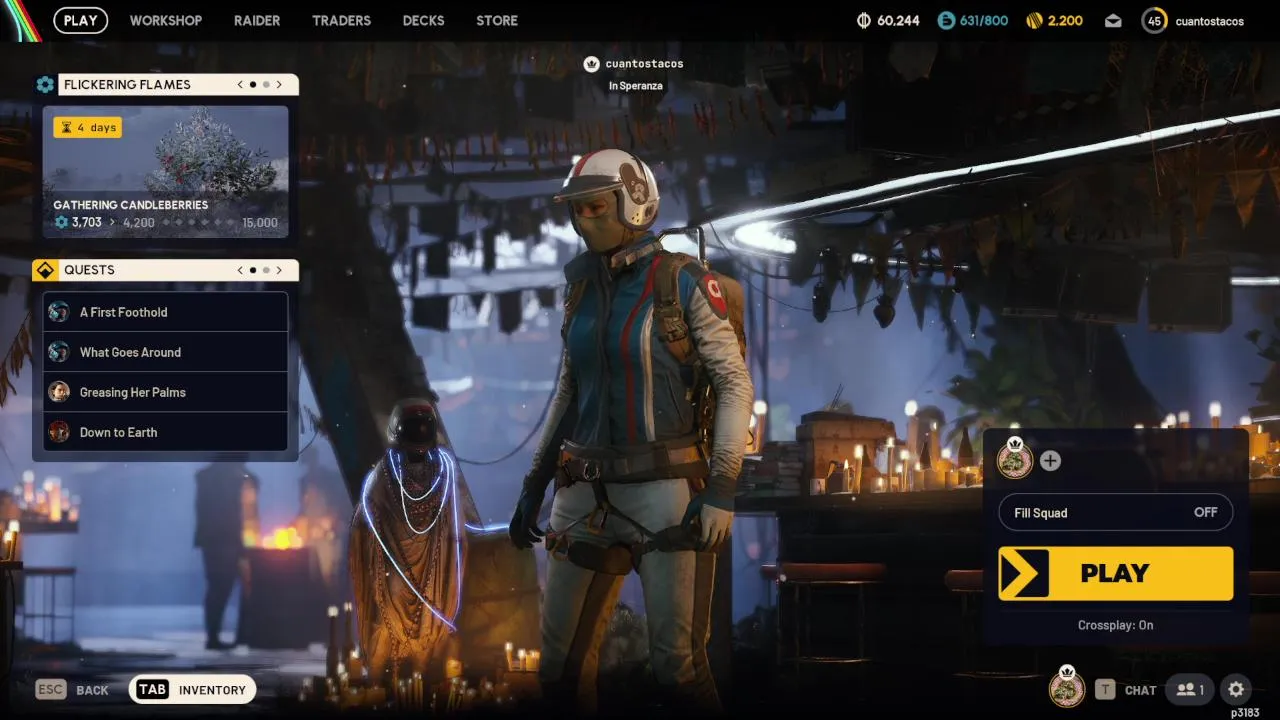This screenshot has width=1280, height=720.
Task: Add a squad member with plus icon
Action: click(x=1050, y=461)
